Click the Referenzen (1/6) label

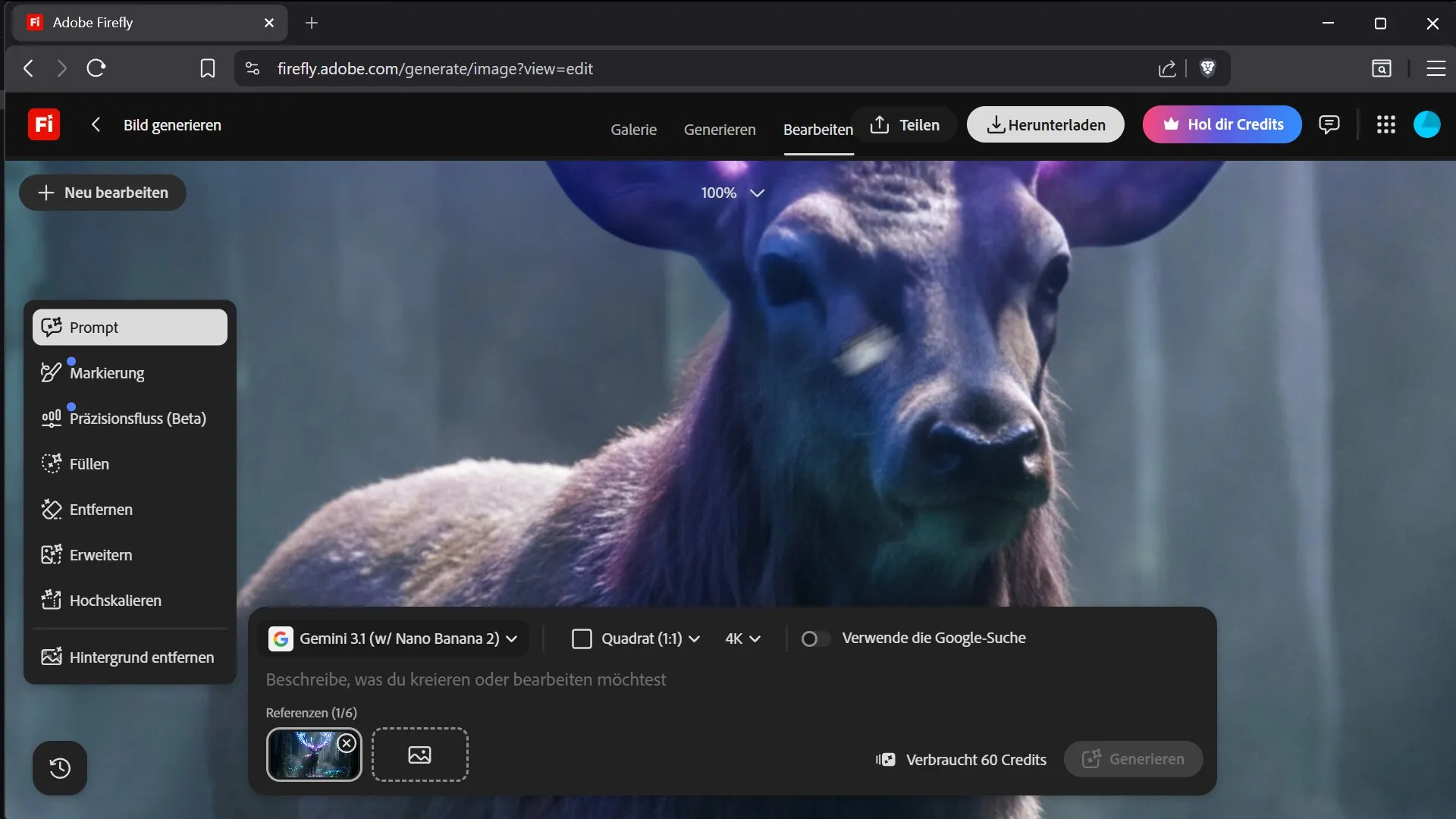tap(311, 713)
